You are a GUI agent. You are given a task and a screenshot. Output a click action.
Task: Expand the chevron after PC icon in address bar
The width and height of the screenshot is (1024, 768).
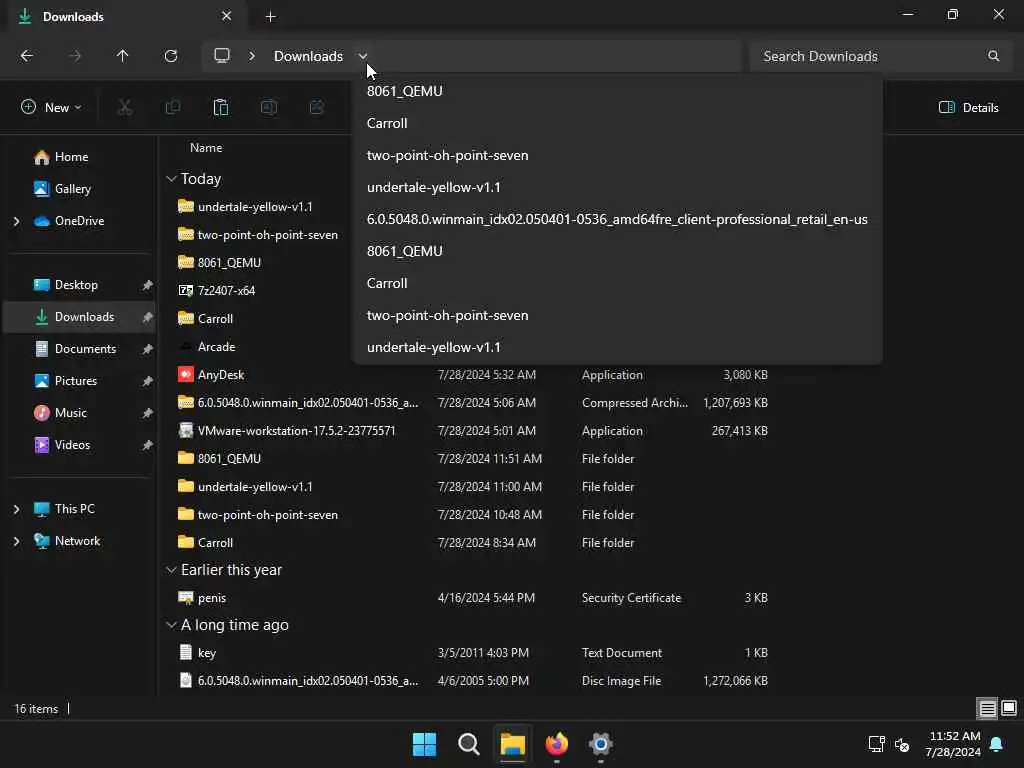[x=252, y=56]
